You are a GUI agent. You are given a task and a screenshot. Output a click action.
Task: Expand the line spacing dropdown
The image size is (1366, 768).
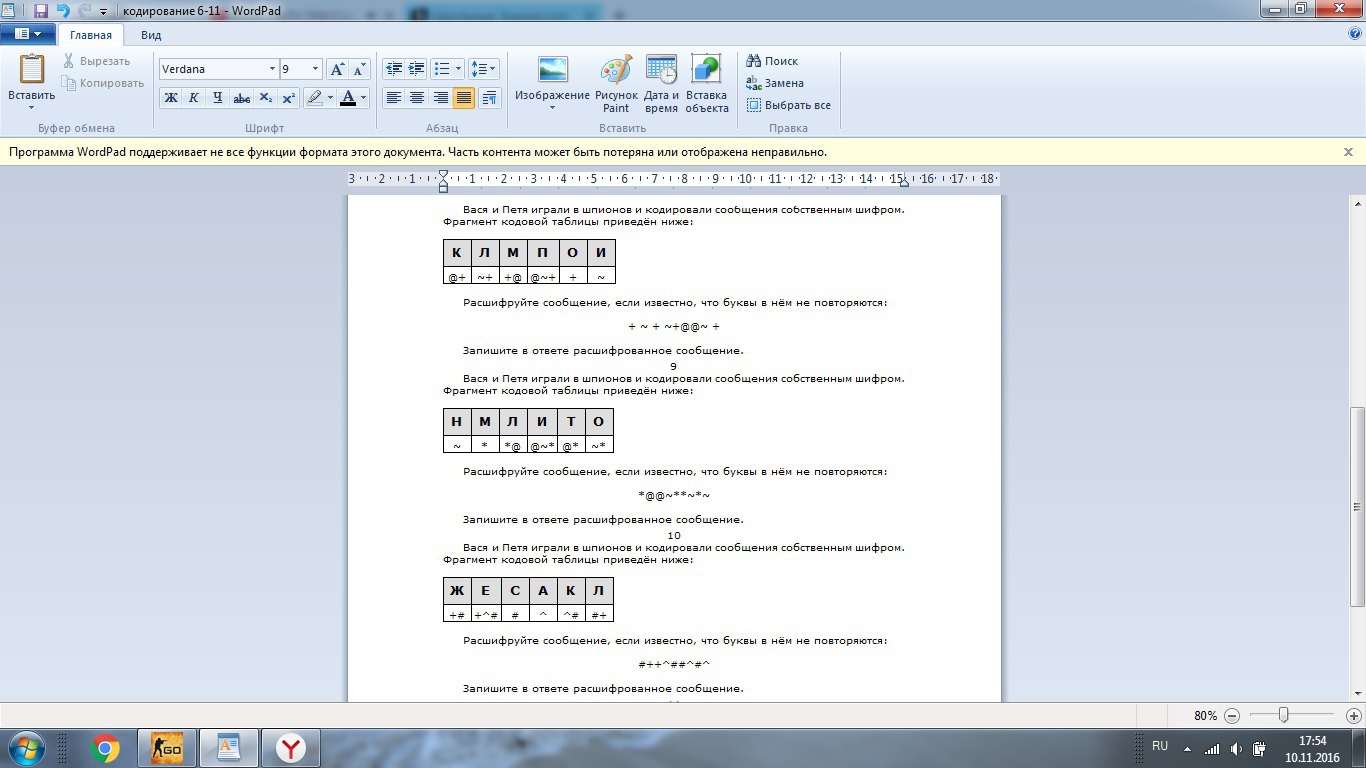click(x=483, y=69)
